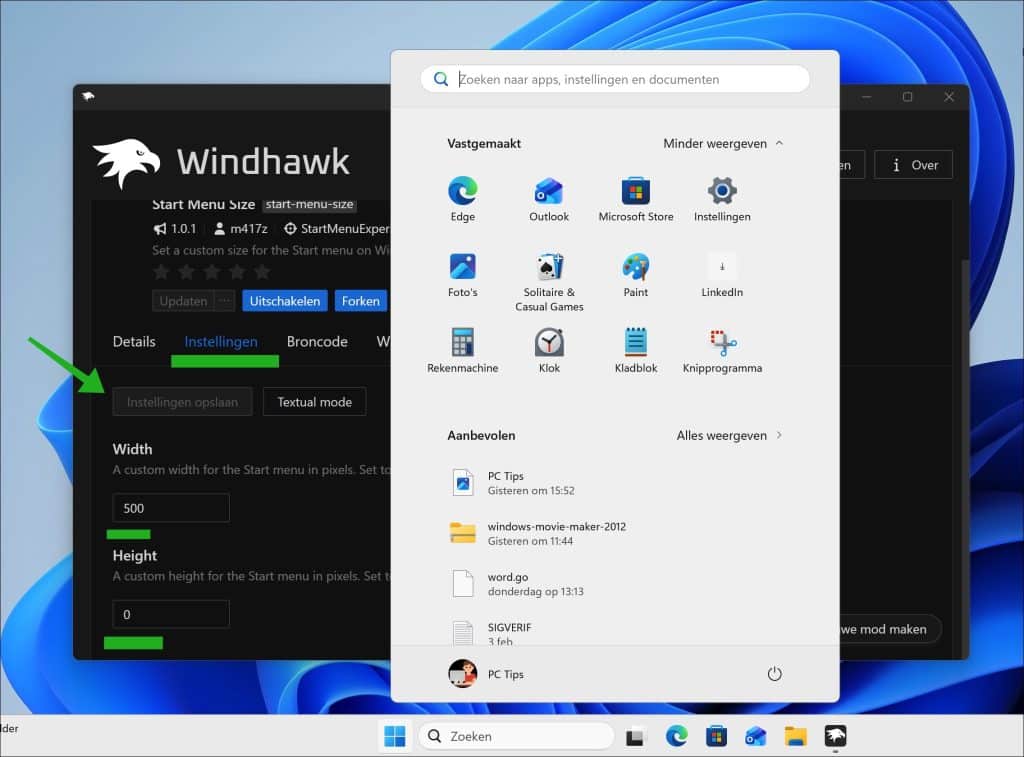Click the Forken button
The height and width of the screenshot is (757, 1024).
coord(360,300)
